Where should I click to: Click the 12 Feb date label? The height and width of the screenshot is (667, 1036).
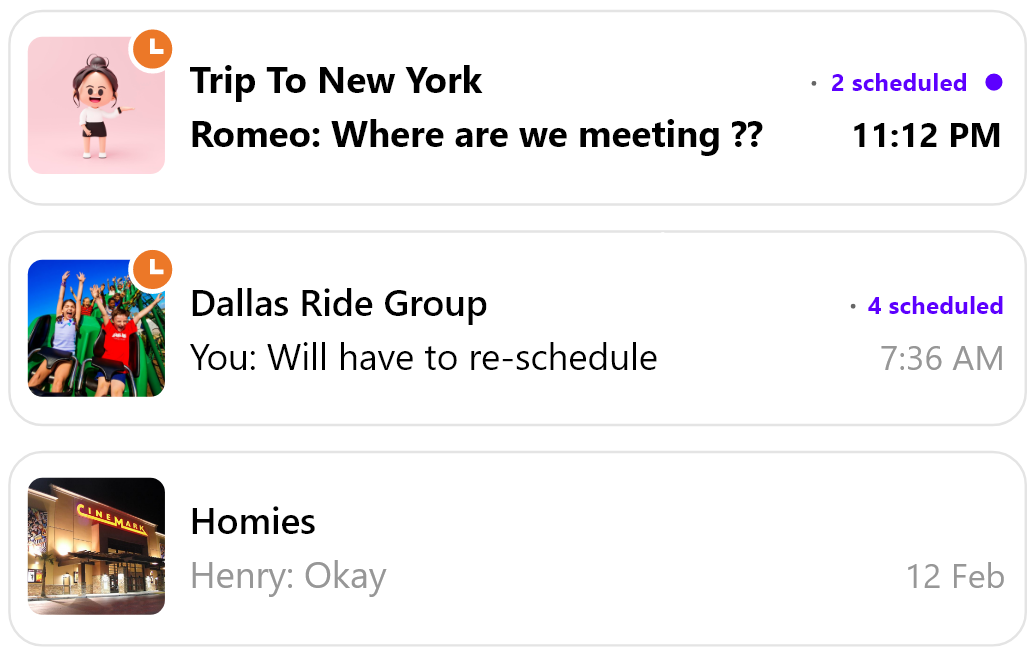pos(955,577)
